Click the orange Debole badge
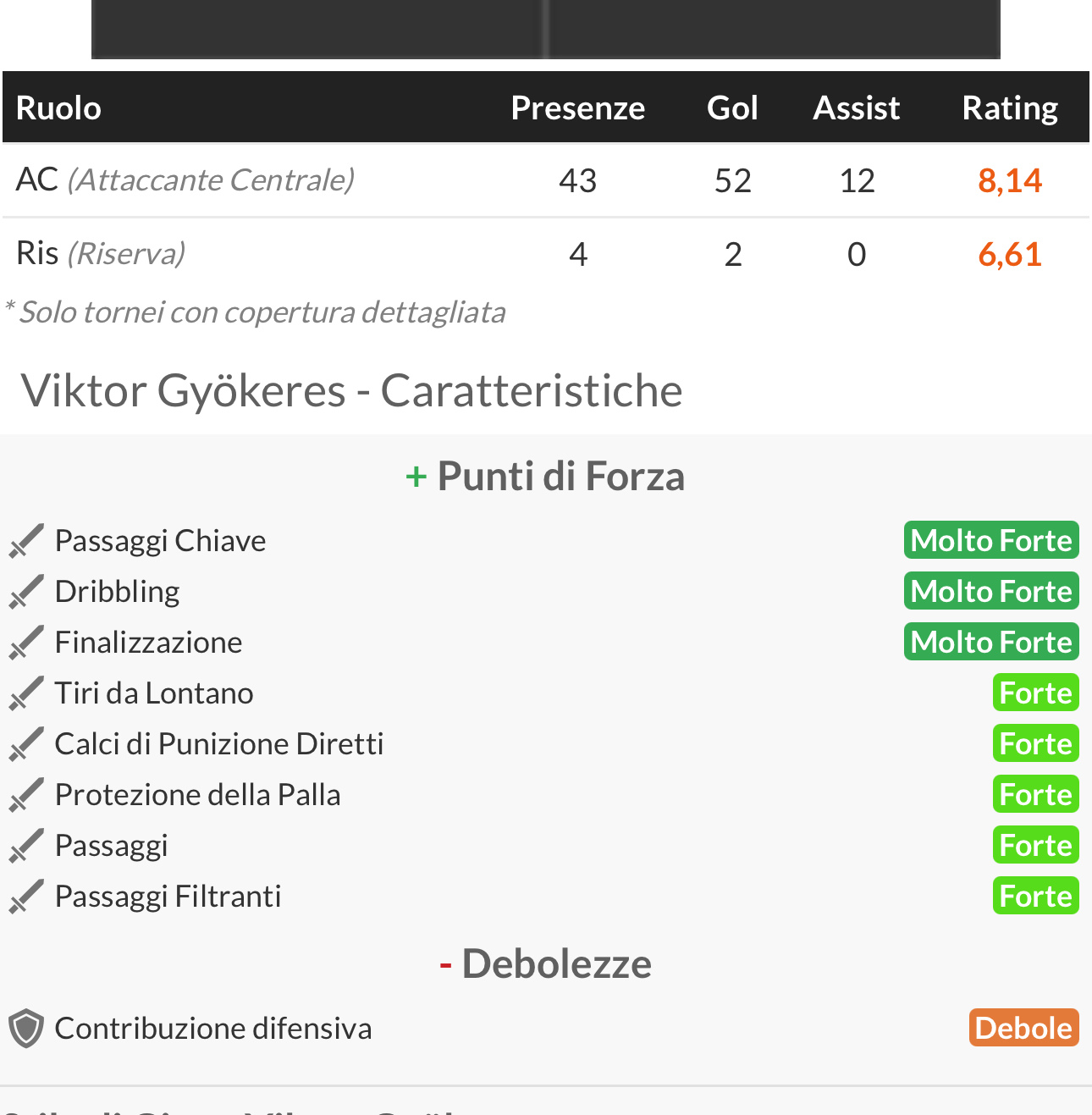The height and width of the screenshot is (1115, 1092). click(x=1024, y=1028)
